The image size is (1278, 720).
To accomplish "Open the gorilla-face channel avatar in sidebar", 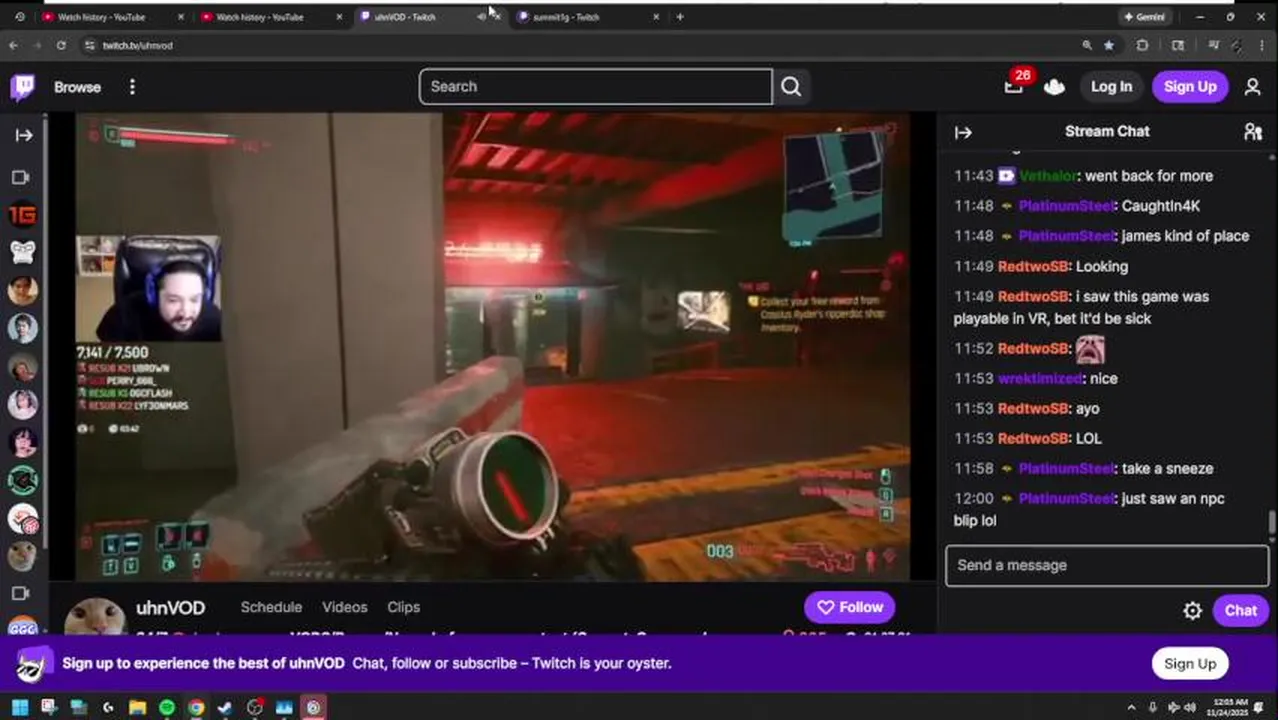I will click(x=23, y=253).
